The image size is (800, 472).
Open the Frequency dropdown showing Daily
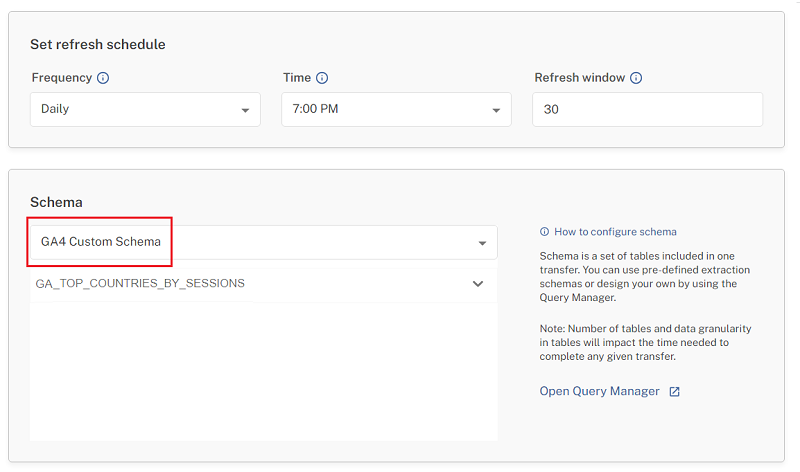(x=145, y=109)
